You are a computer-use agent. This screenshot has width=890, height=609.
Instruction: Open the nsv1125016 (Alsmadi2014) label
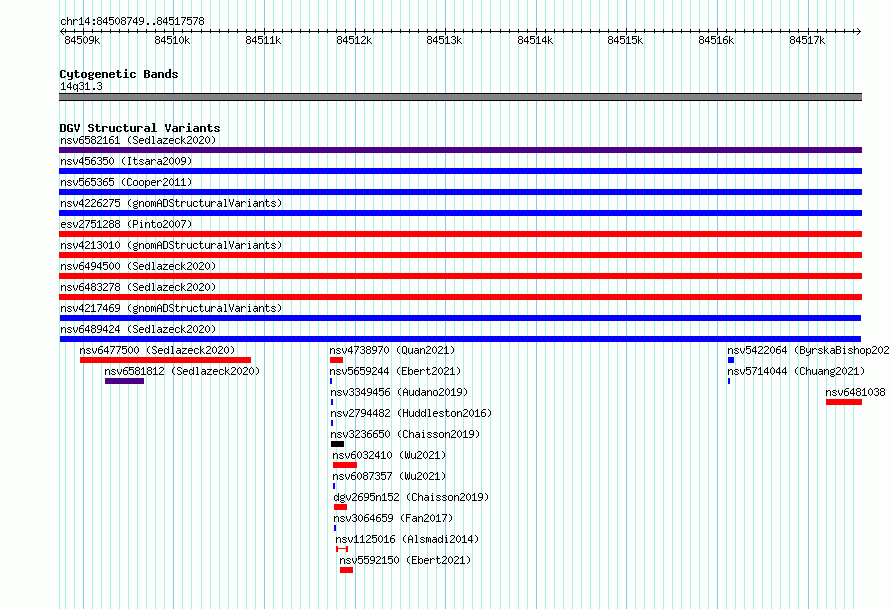point(407,539)
